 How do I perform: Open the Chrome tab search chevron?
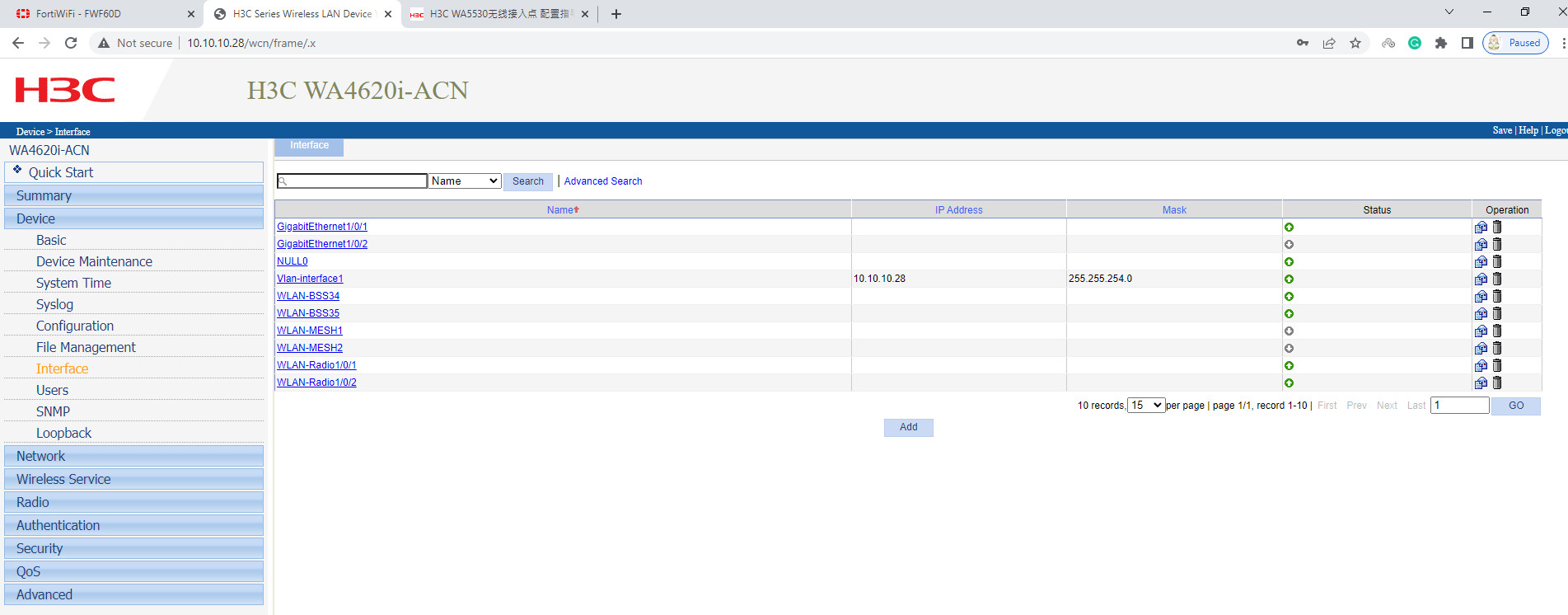pyautogui.click(x=1449, y=12)
